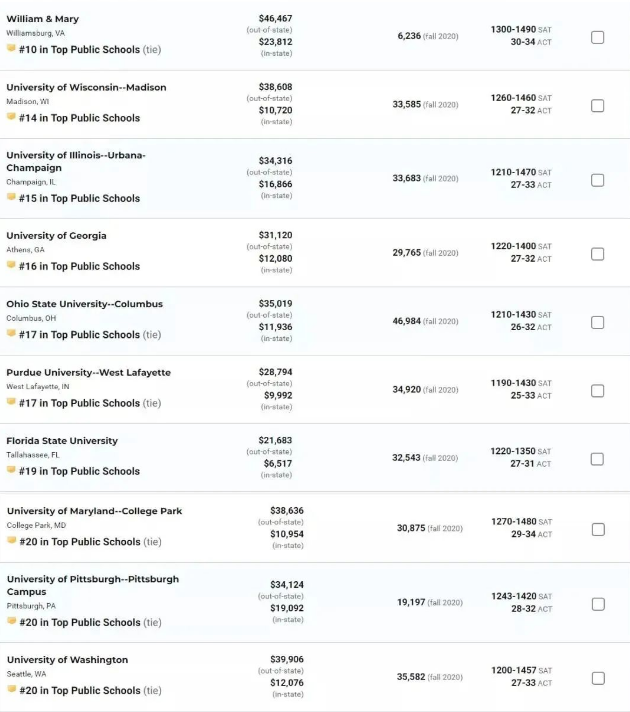Image resolution: width=630 pixels, height=712 pixels.
Task: Click University of Maryland--College Park name
Action: 94,511
